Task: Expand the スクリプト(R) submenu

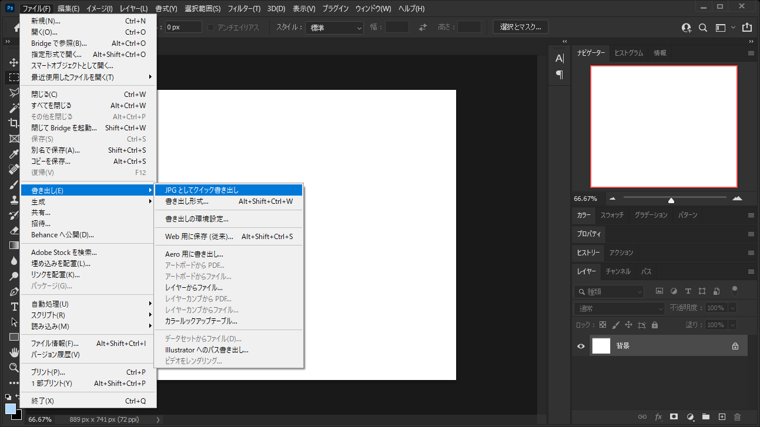Action: click(x=88, y=315)
